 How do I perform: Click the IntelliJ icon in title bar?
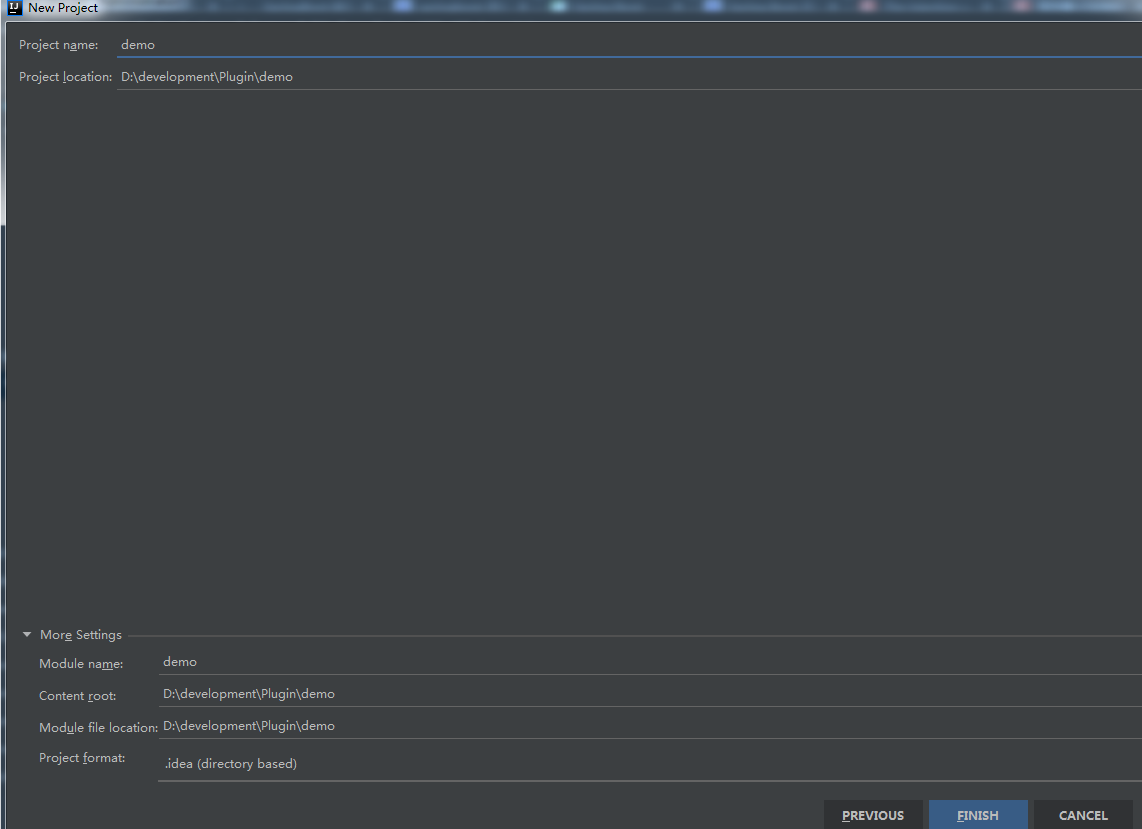pyautogui.click(x=15, y=8)
